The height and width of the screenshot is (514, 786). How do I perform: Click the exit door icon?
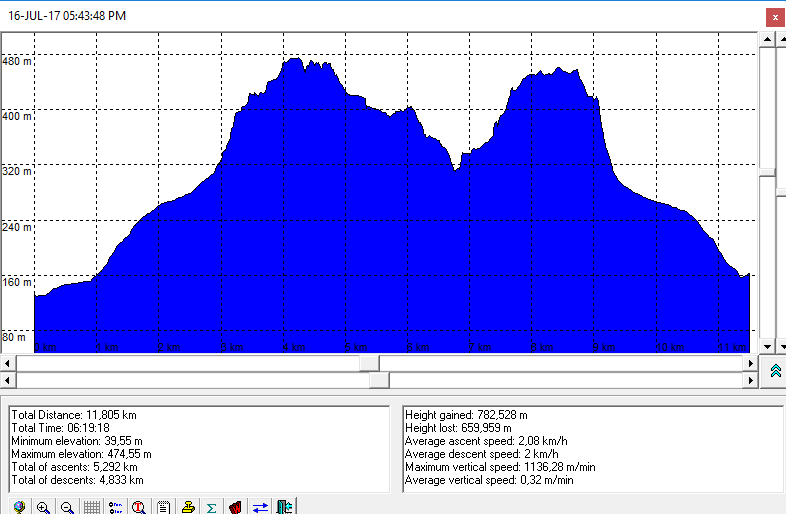tap(284, 507)
